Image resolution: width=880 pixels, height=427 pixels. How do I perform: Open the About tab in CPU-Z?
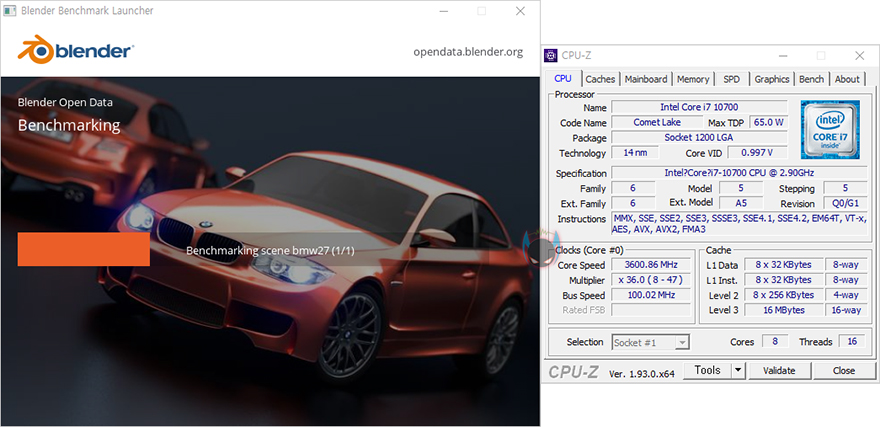pos(847,79)
